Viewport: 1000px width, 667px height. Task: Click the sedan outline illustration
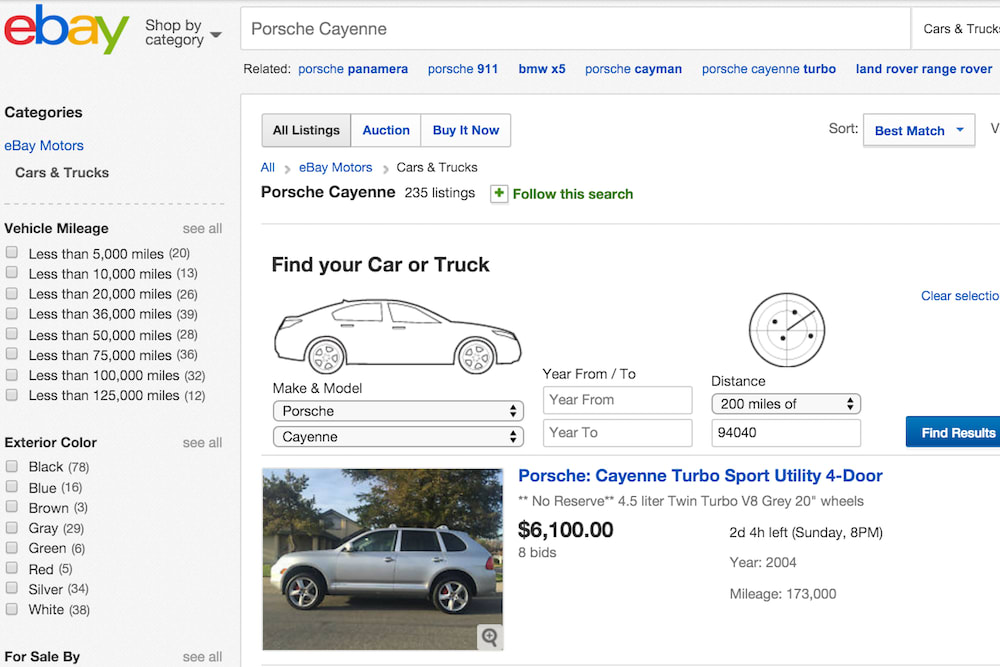(397, 337)
